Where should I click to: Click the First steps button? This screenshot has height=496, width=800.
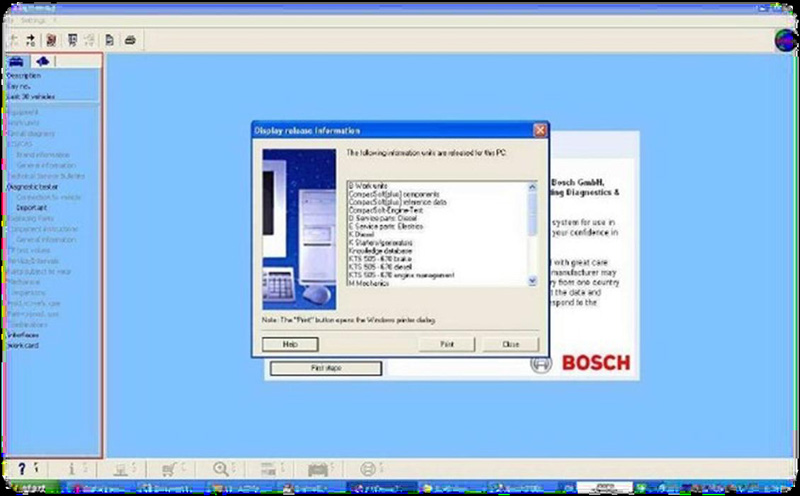[x=327, y=368]
